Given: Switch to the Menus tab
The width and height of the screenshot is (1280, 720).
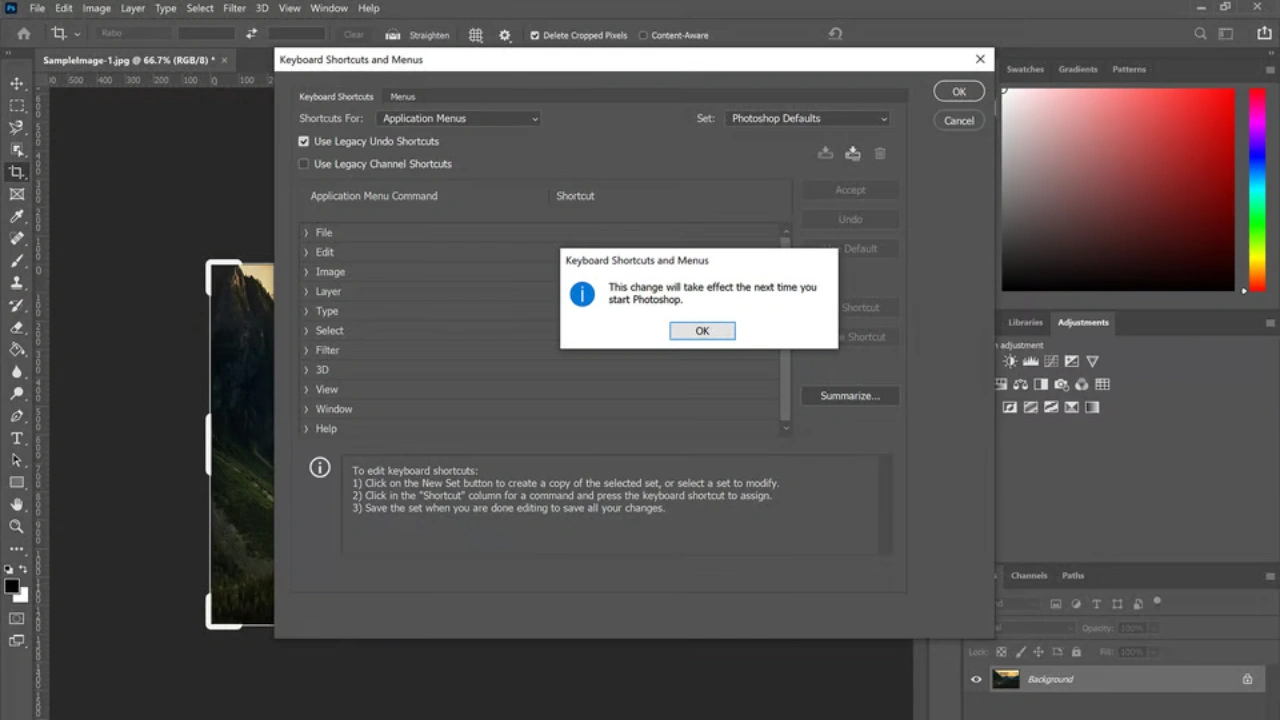Looking at the screenshot, I should (402, 96).
